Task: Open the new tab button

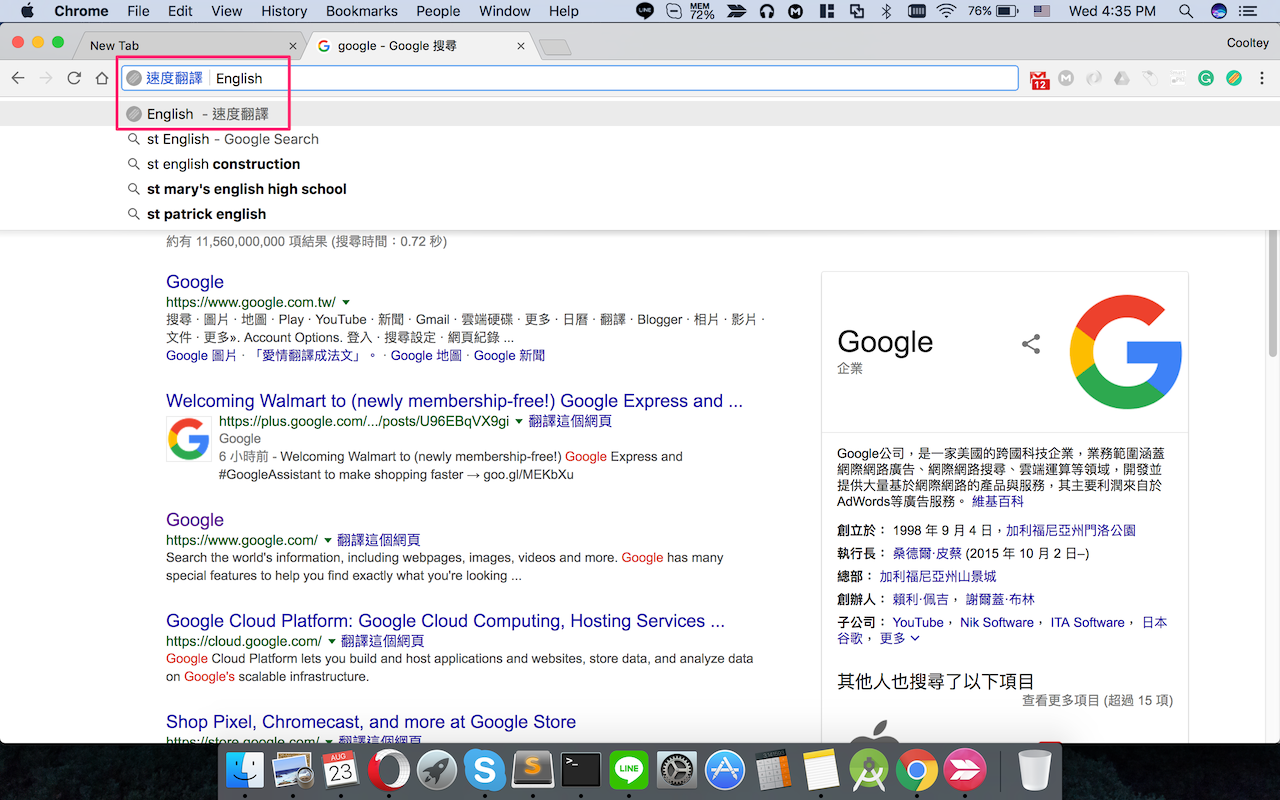Action: 554,47
